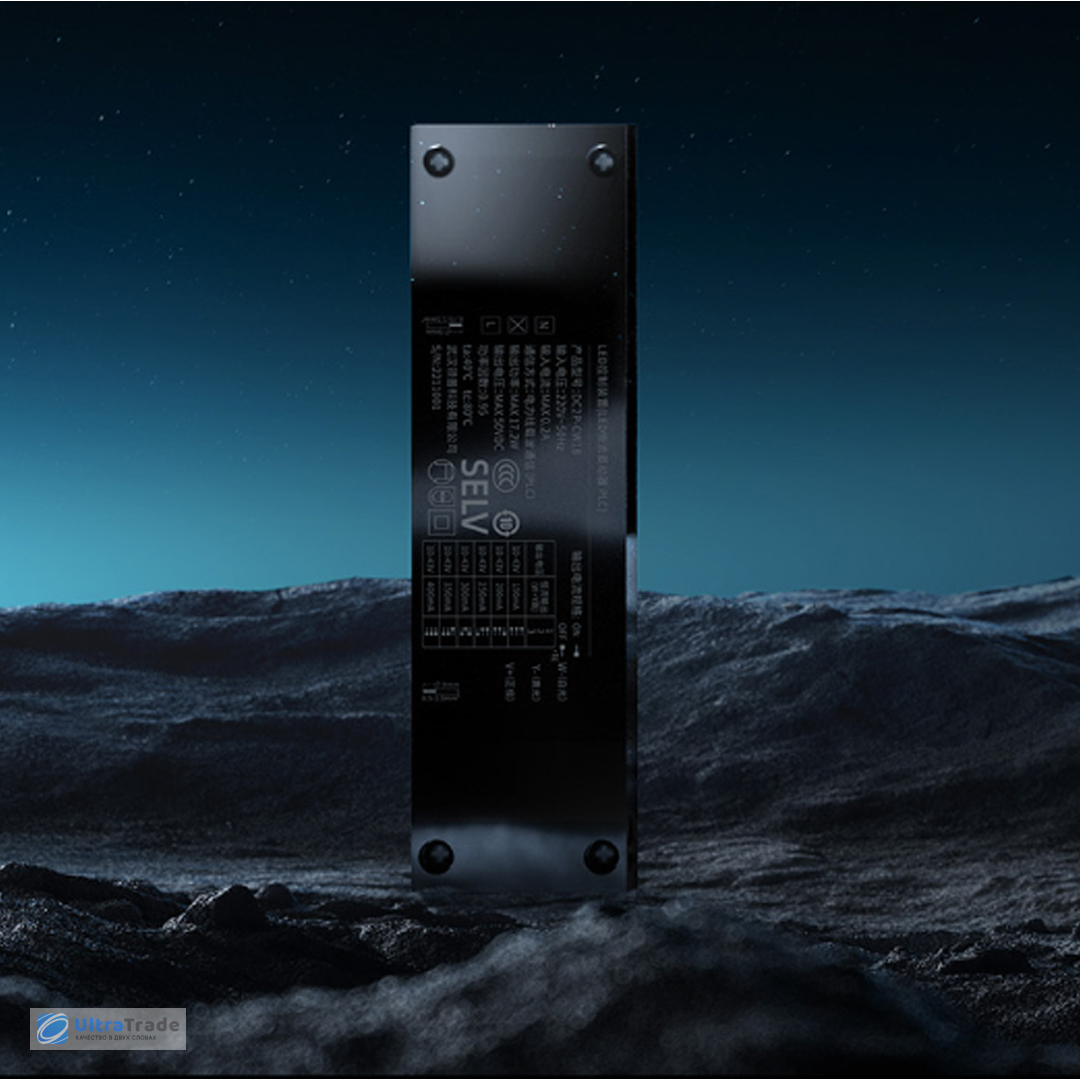Image resolution: width=1080 pixels, height=1080 pixels.
Task: Click the UltraTrade brand name text
Action: [x=128, y=1024]
